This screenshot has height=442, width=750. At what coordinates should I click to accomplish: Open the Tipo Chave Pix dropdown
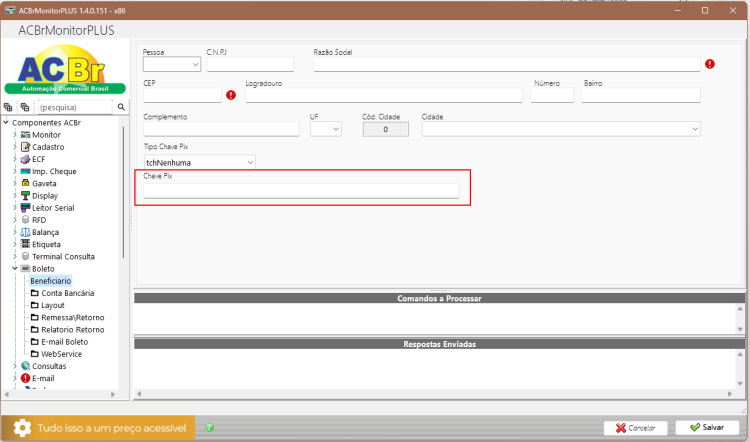pyautogui.click(x=199, y=163)
